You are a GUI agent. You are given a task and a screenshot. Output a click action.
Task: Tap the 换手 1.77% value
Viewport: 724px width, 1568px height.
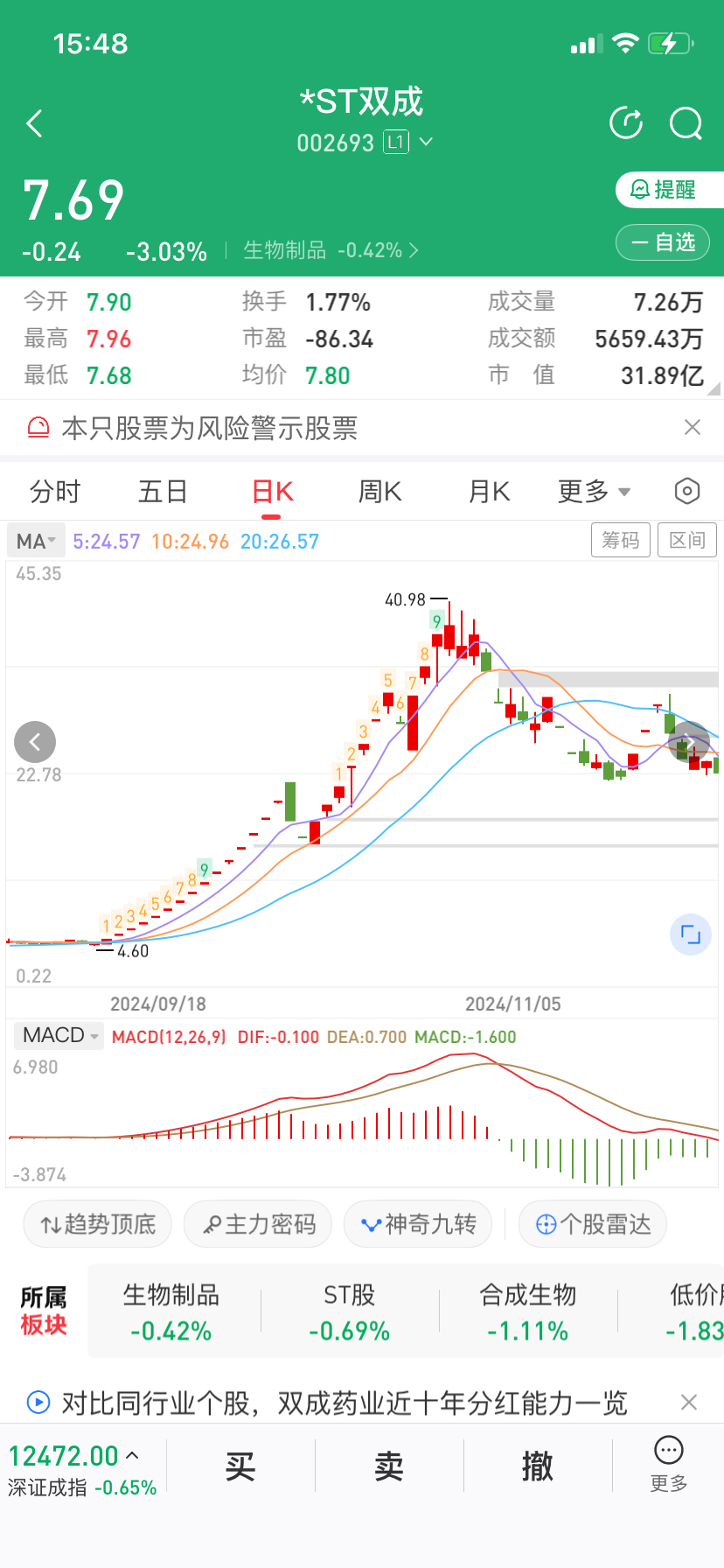tap(338, 303)
